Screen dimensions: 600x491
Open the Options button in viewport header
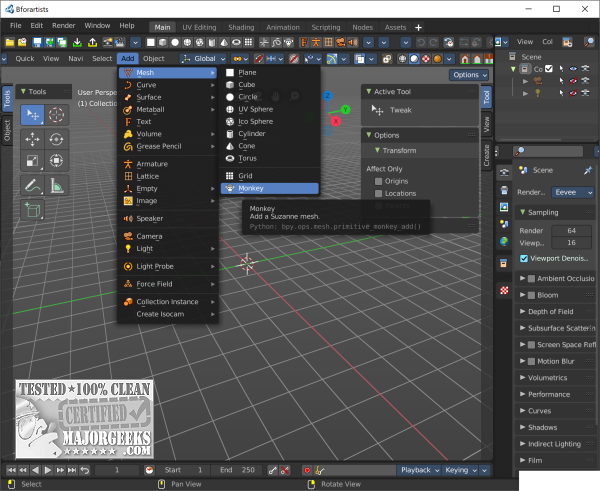tap(468, 75)
